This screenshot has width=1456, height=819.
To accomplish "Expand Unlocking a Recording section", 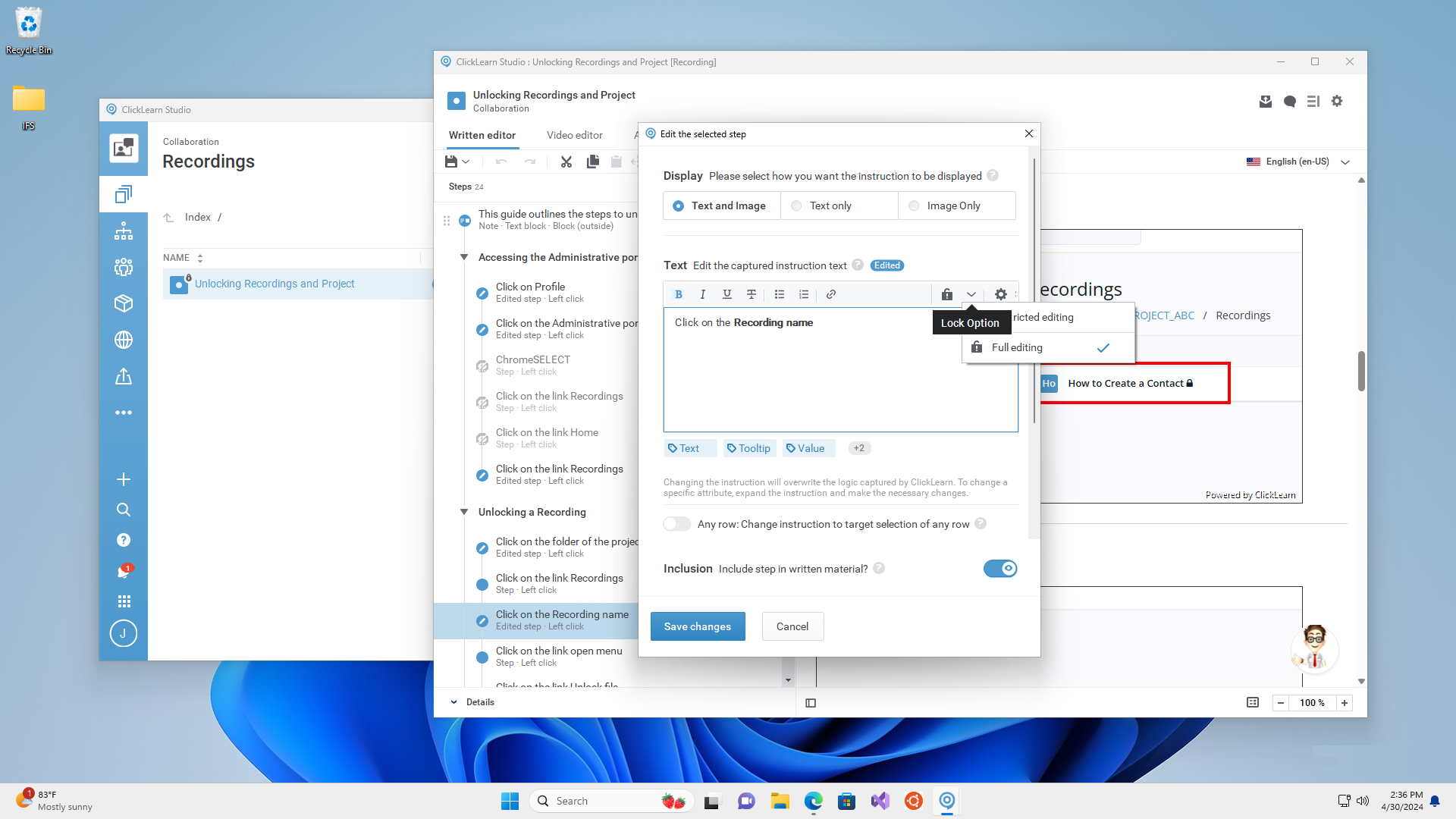I will tap(463, 512).
